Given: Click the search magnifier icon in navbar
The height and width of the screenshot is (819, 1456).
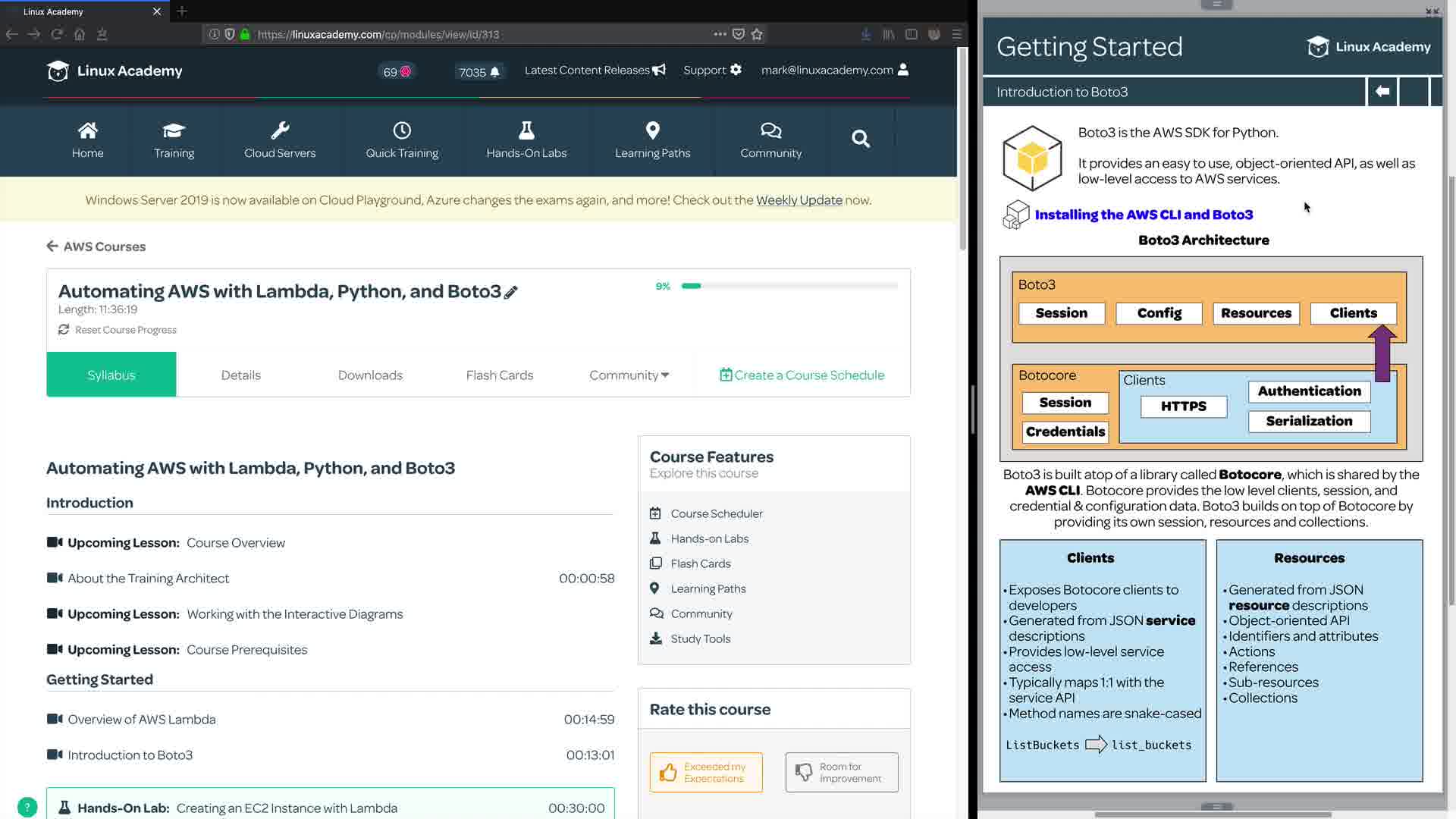Looking at the screenshot, I should coord(860,140).
